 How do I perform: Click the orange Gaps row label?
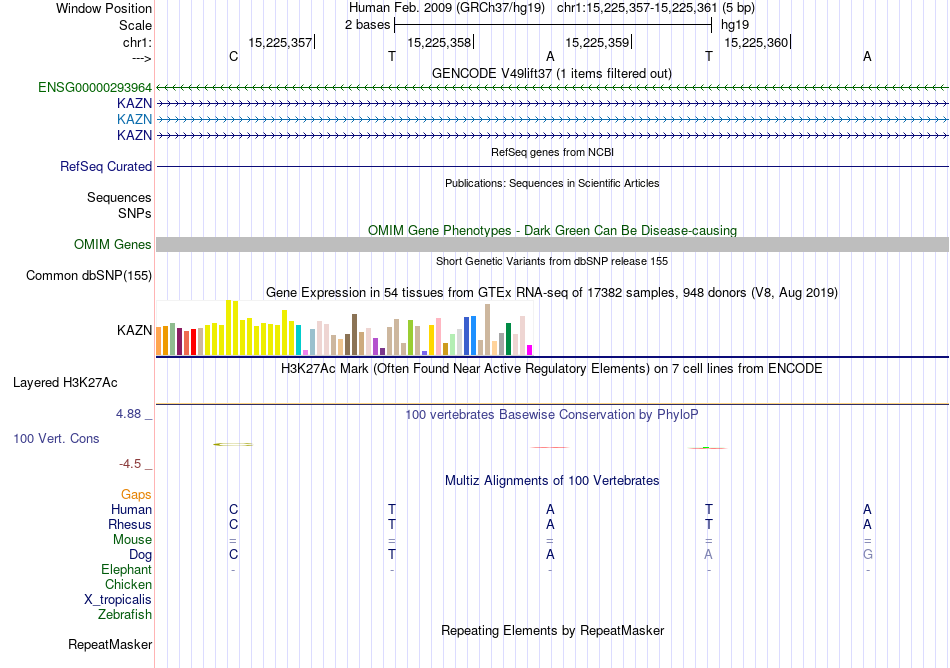[x=136, y=495]
